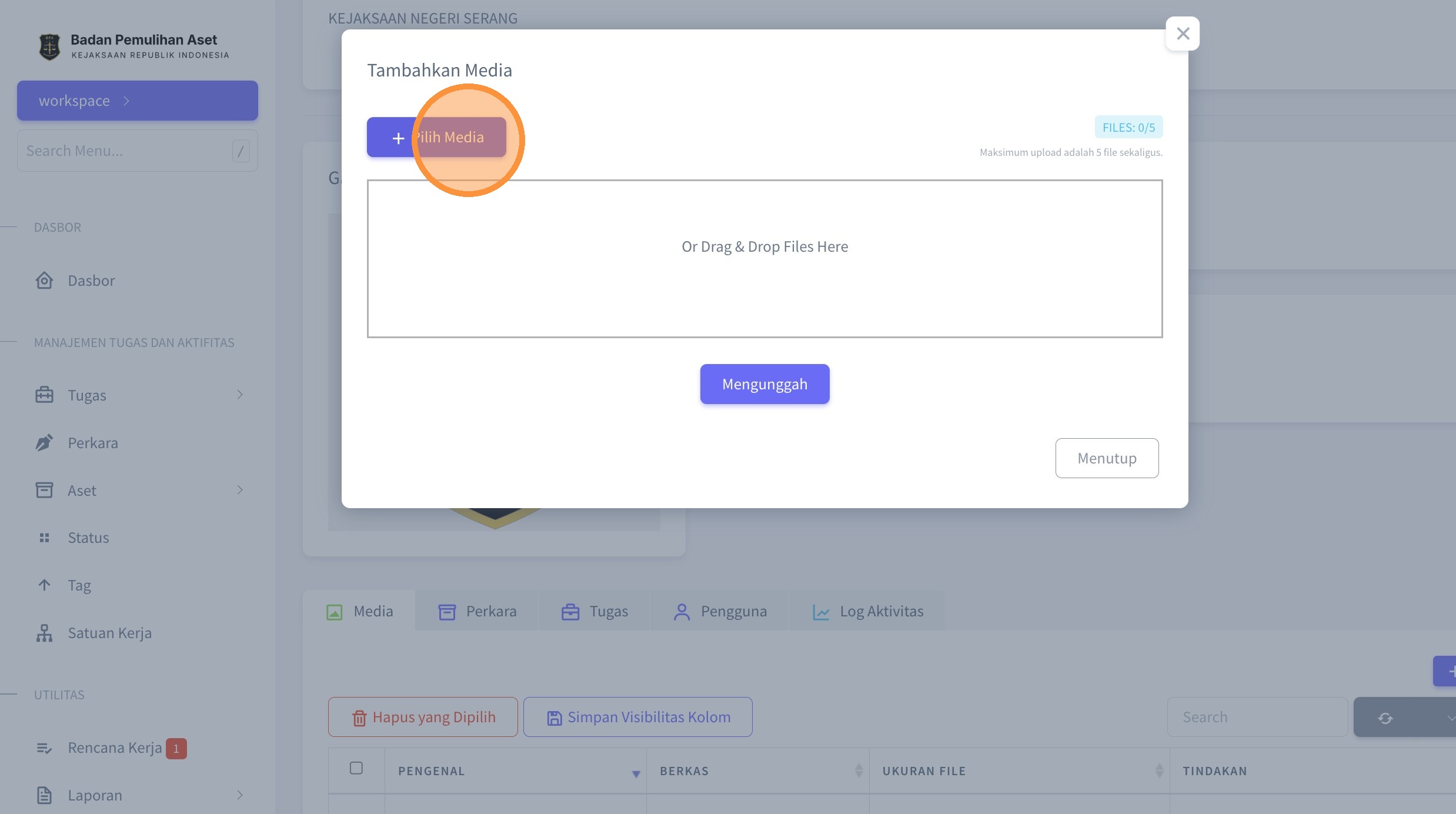This screenshot has height=814, width=1456.
Task: Click the Menutup button
Action: pos(1107,458)
